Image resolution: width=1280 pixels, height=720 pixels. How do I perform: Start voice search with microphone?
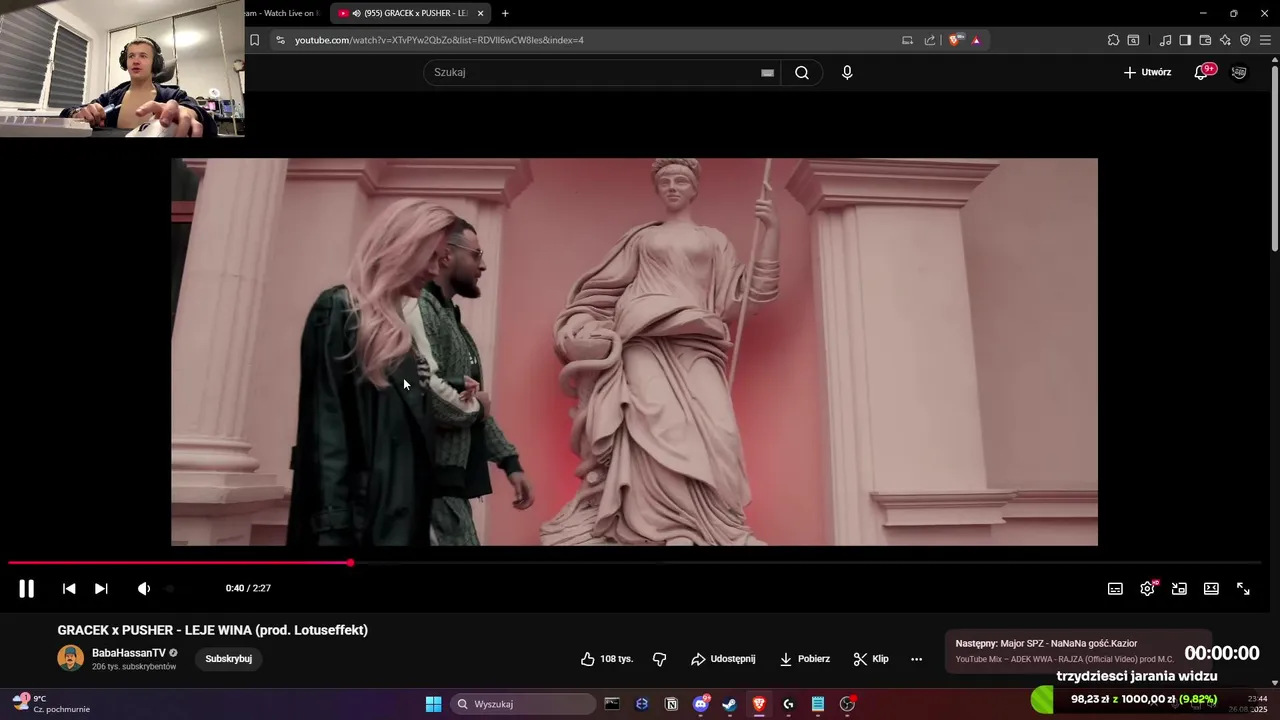tap(847, 72)
